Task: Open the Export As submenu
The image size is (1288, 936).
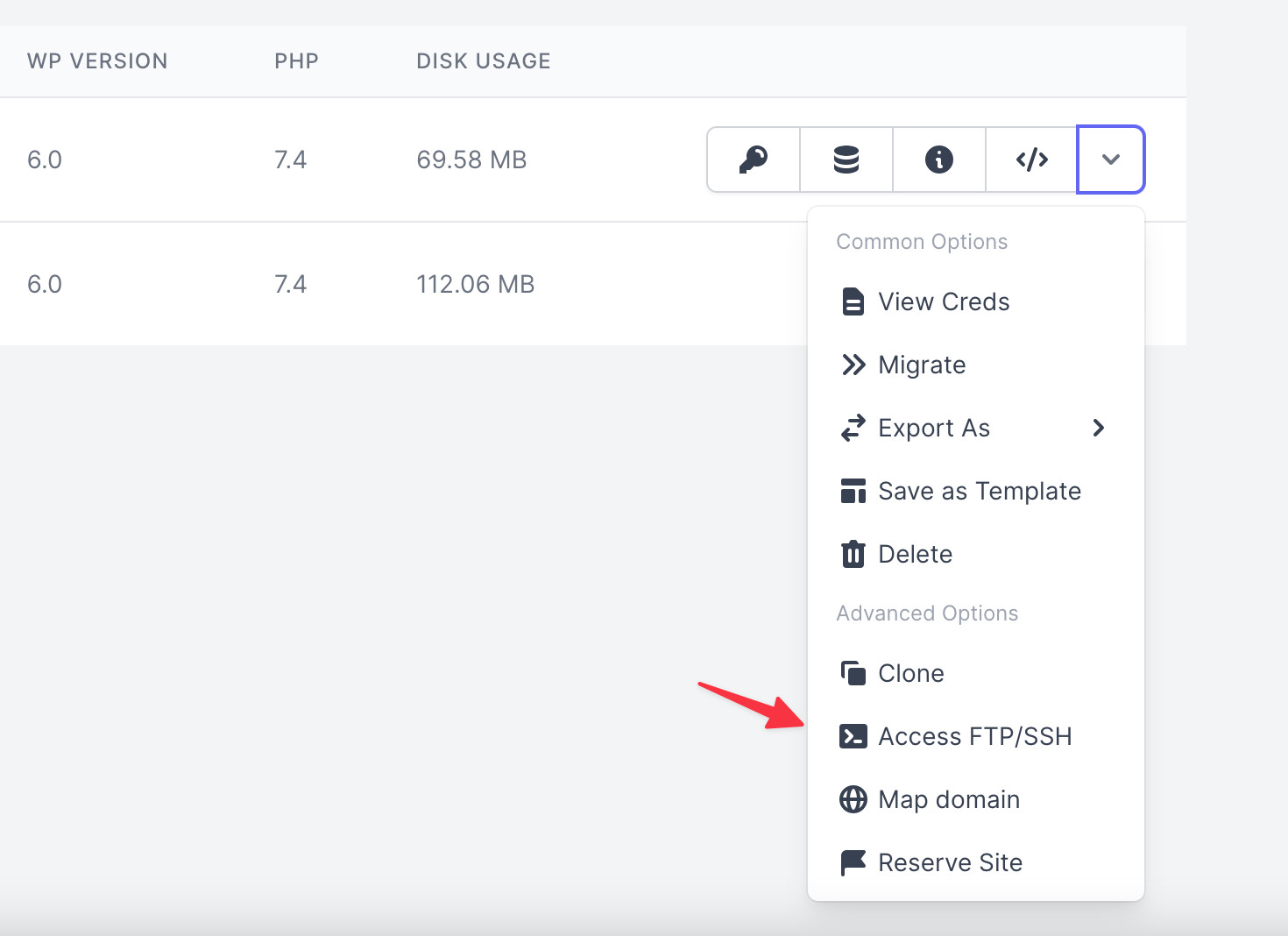Action: pyautogui.click(x=976, y=428)
